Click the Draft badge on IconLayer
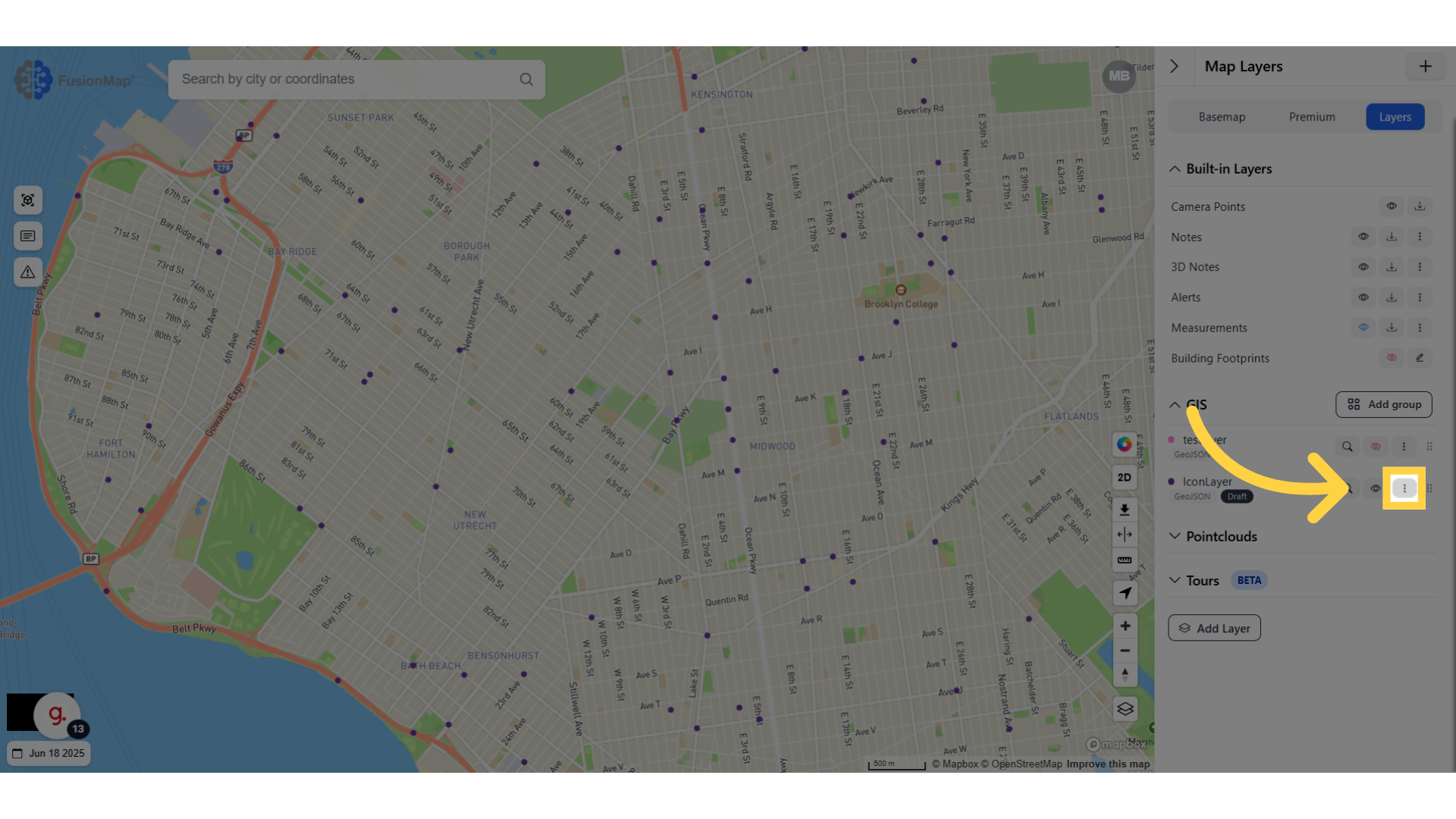The image size is (1456, 819). point(1237,497)
